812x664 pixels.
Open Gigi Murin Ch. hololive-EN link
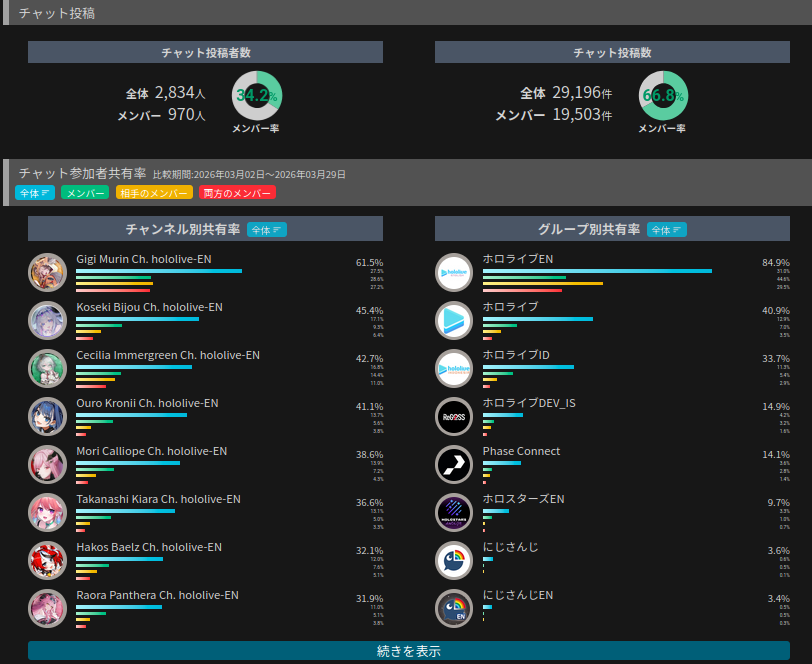click(x=144, y=259)
